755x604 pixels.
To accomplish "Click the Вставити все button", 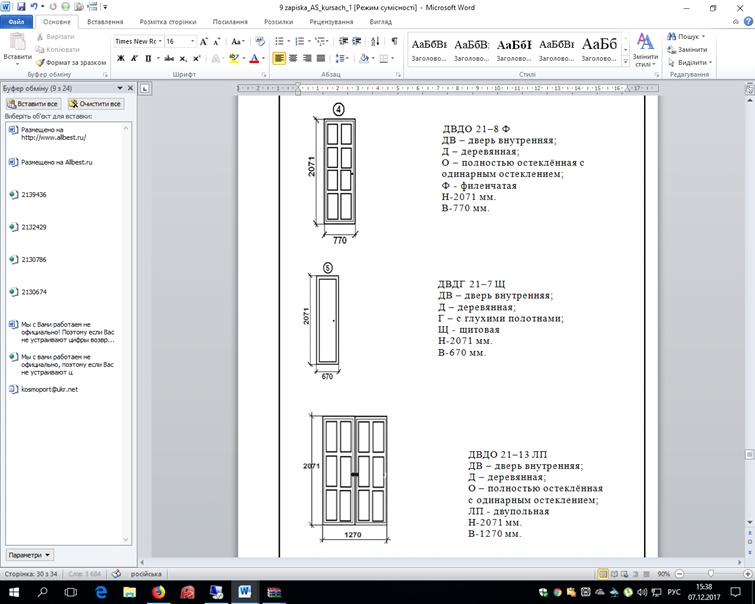I will (x=33, y=104).
